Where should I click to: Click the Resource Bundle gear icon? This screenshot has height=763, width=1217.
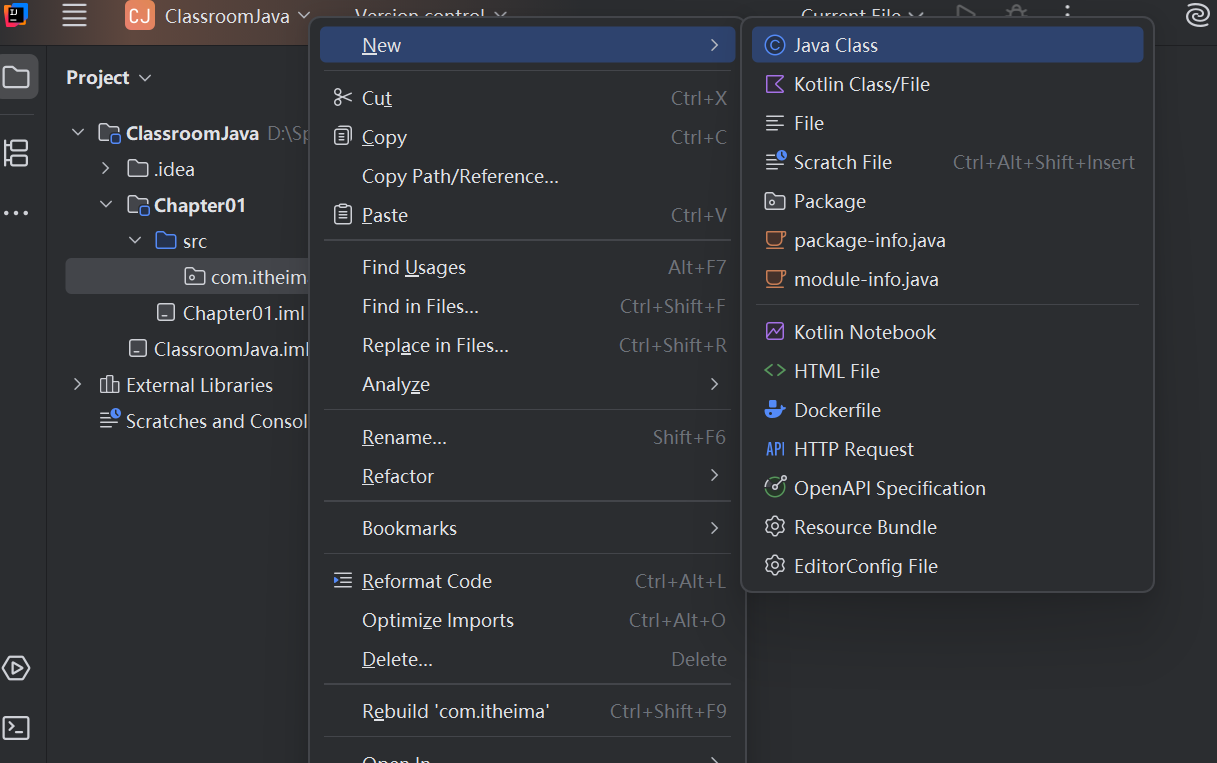(774, 526)
